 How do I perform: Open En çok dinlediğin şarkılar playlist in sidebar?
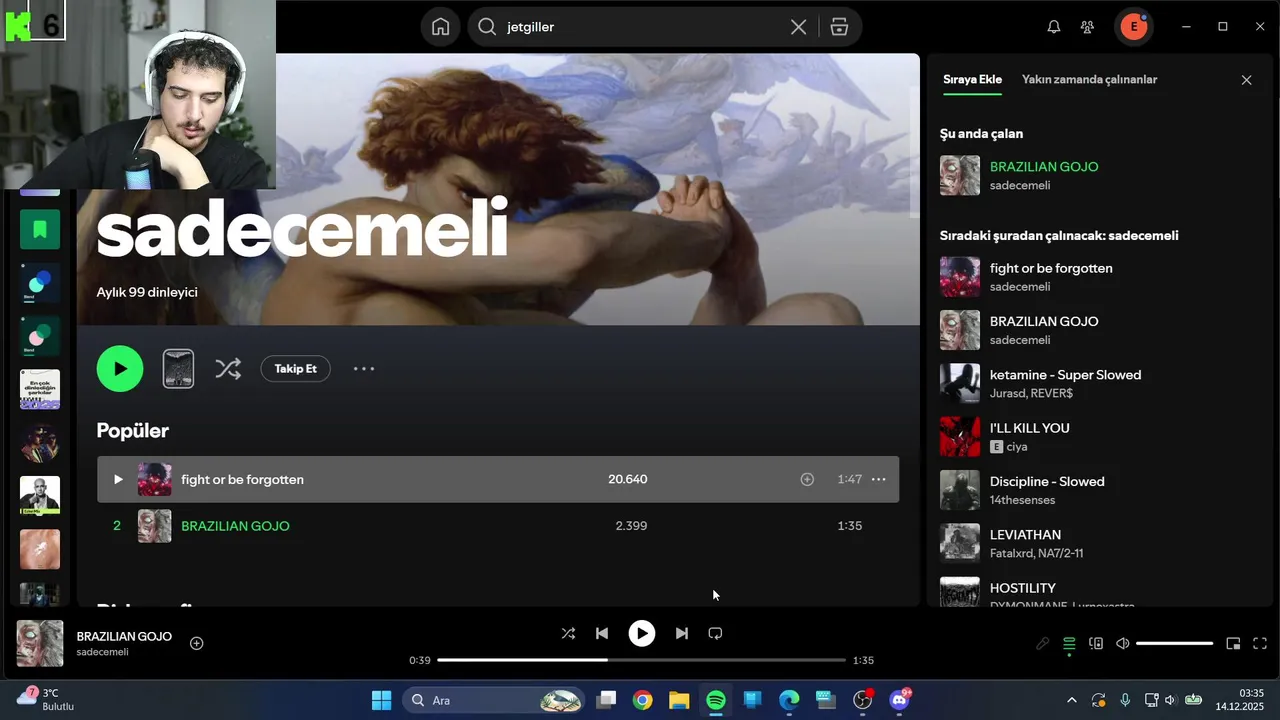[x=40, y=389]
